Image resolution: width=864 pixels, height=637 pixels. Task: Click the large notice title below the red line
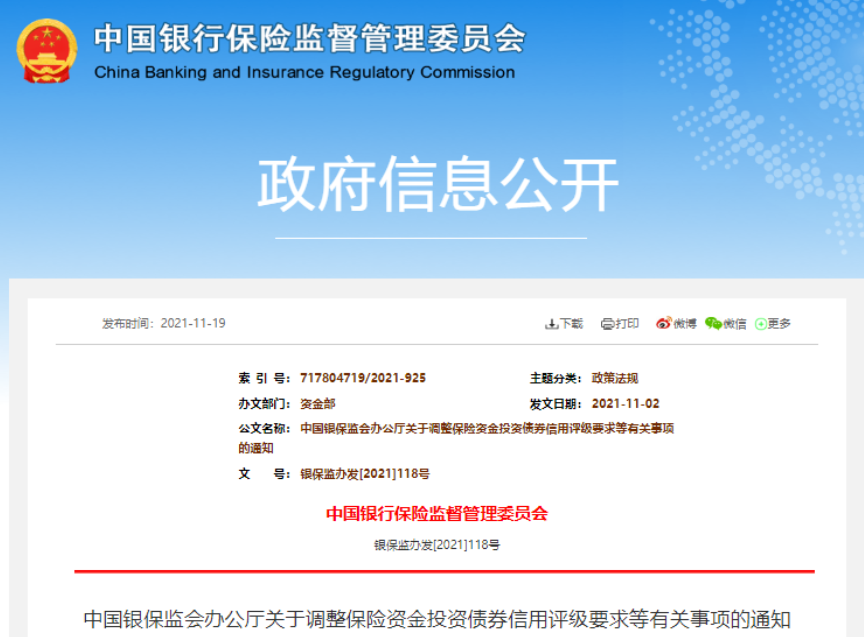(x=437, y=619)
